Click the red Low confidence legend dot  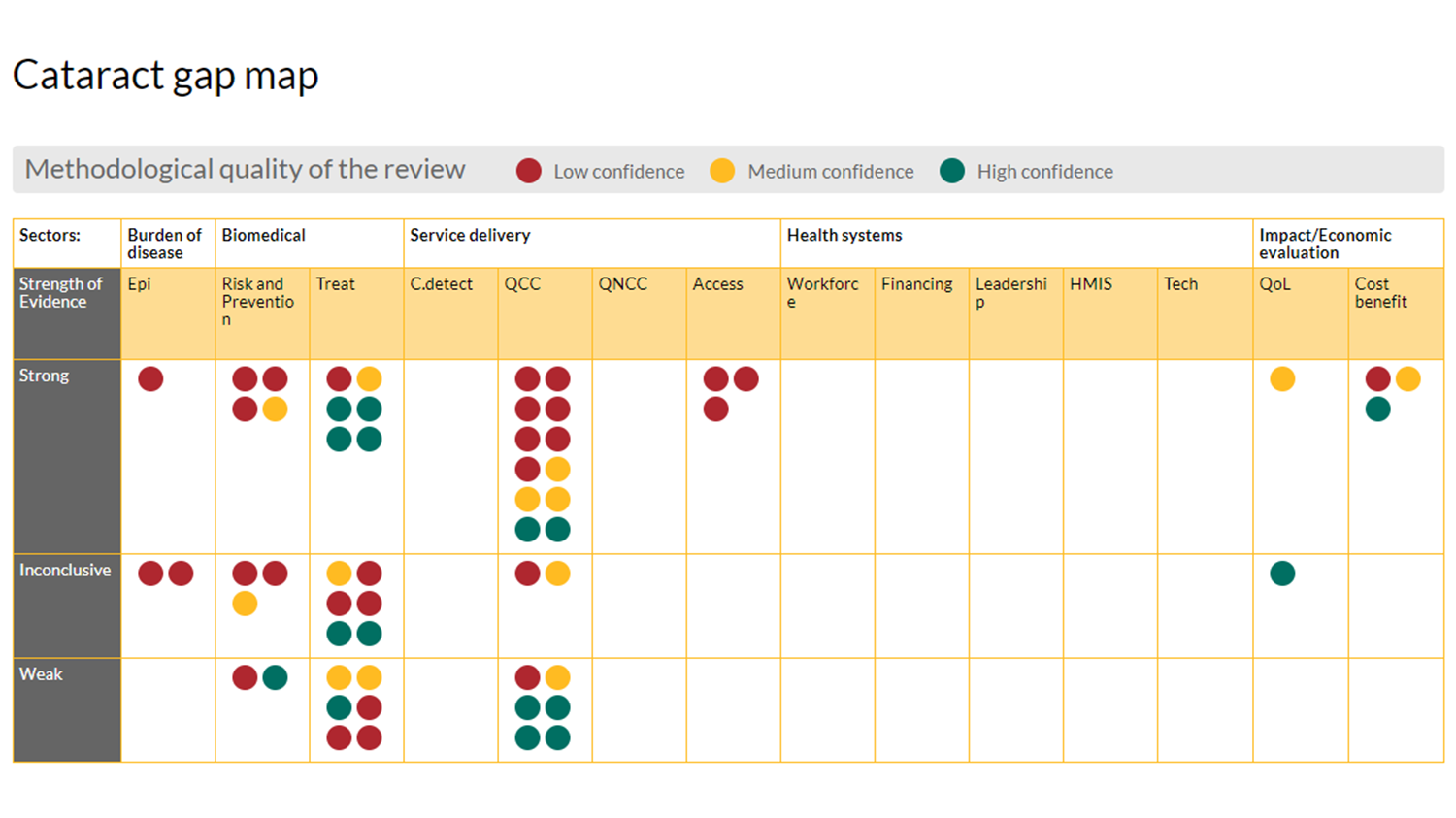(x=528, y=171)
